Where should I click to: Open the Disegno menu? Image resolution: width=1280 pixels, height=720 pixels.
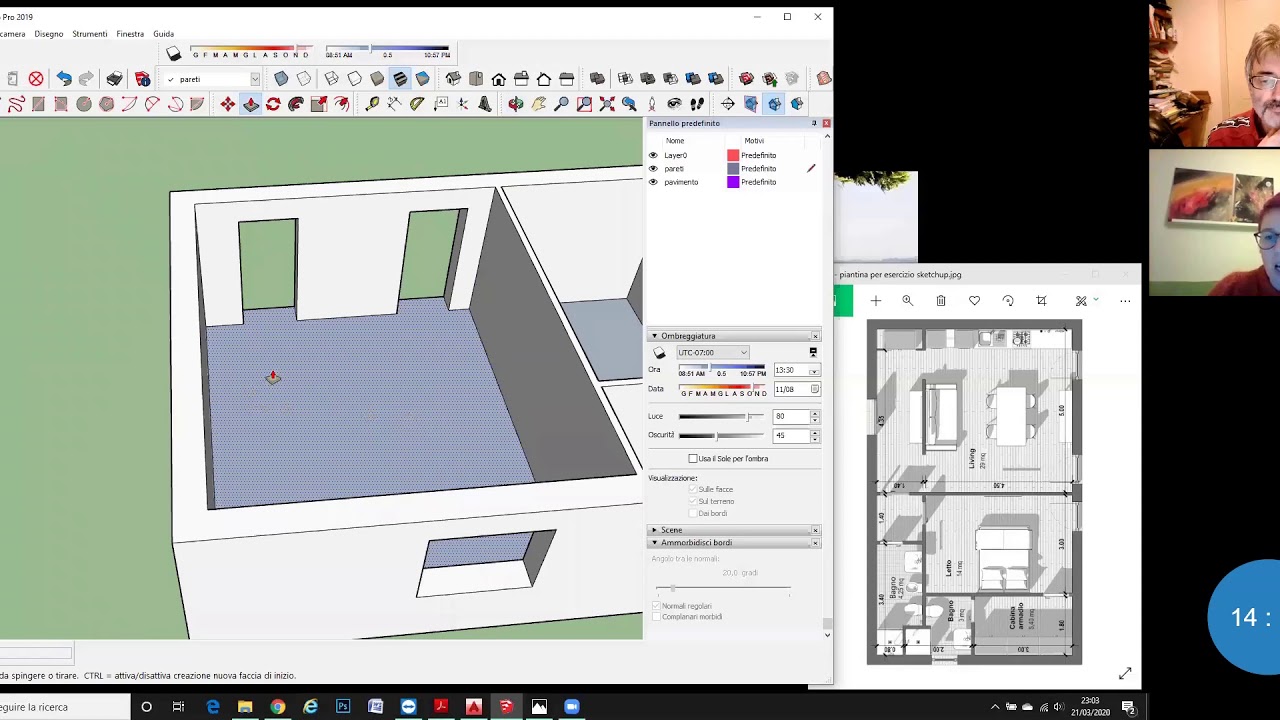[49, 34]
